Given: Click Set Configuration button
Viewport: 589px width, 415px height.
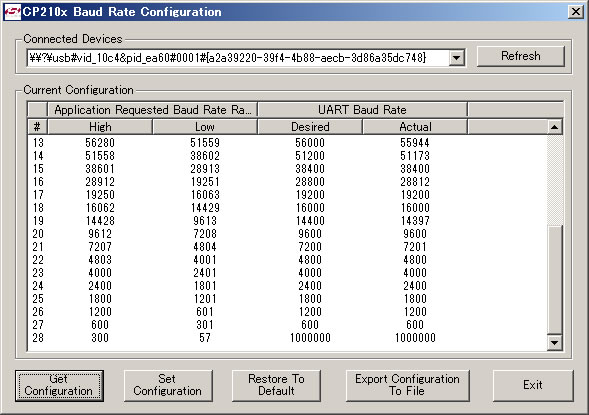Looking at the screenshot, I should (168, 385).
